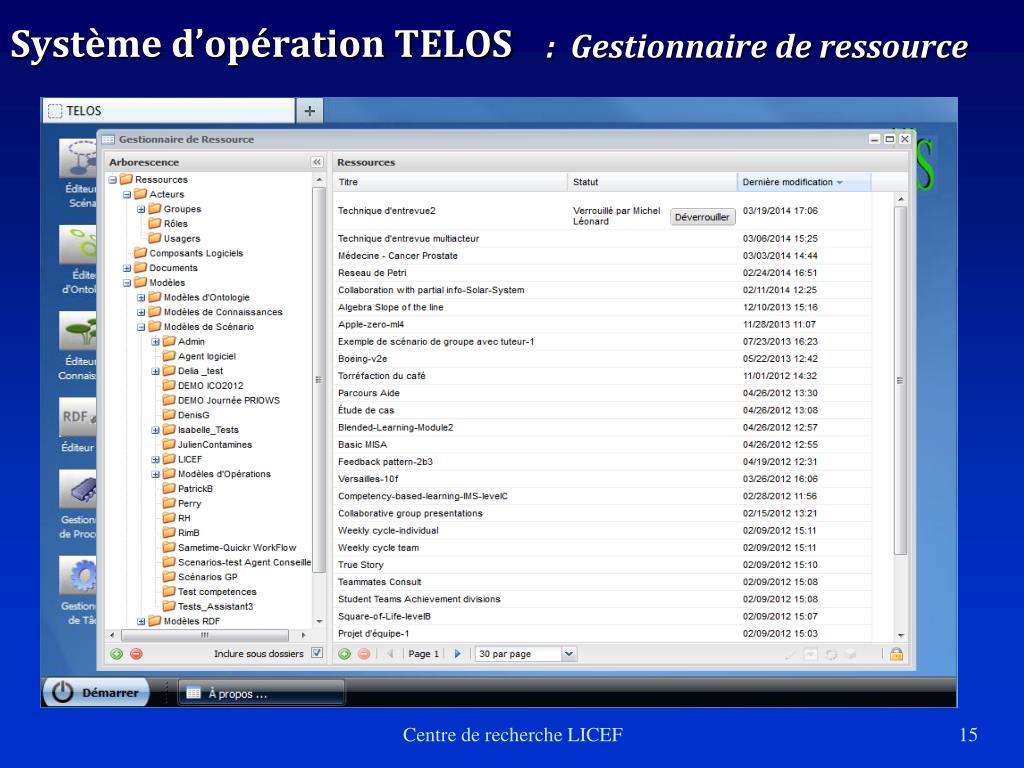Expand the Documents tree node

pyautogui.click(x=127, y=268)
